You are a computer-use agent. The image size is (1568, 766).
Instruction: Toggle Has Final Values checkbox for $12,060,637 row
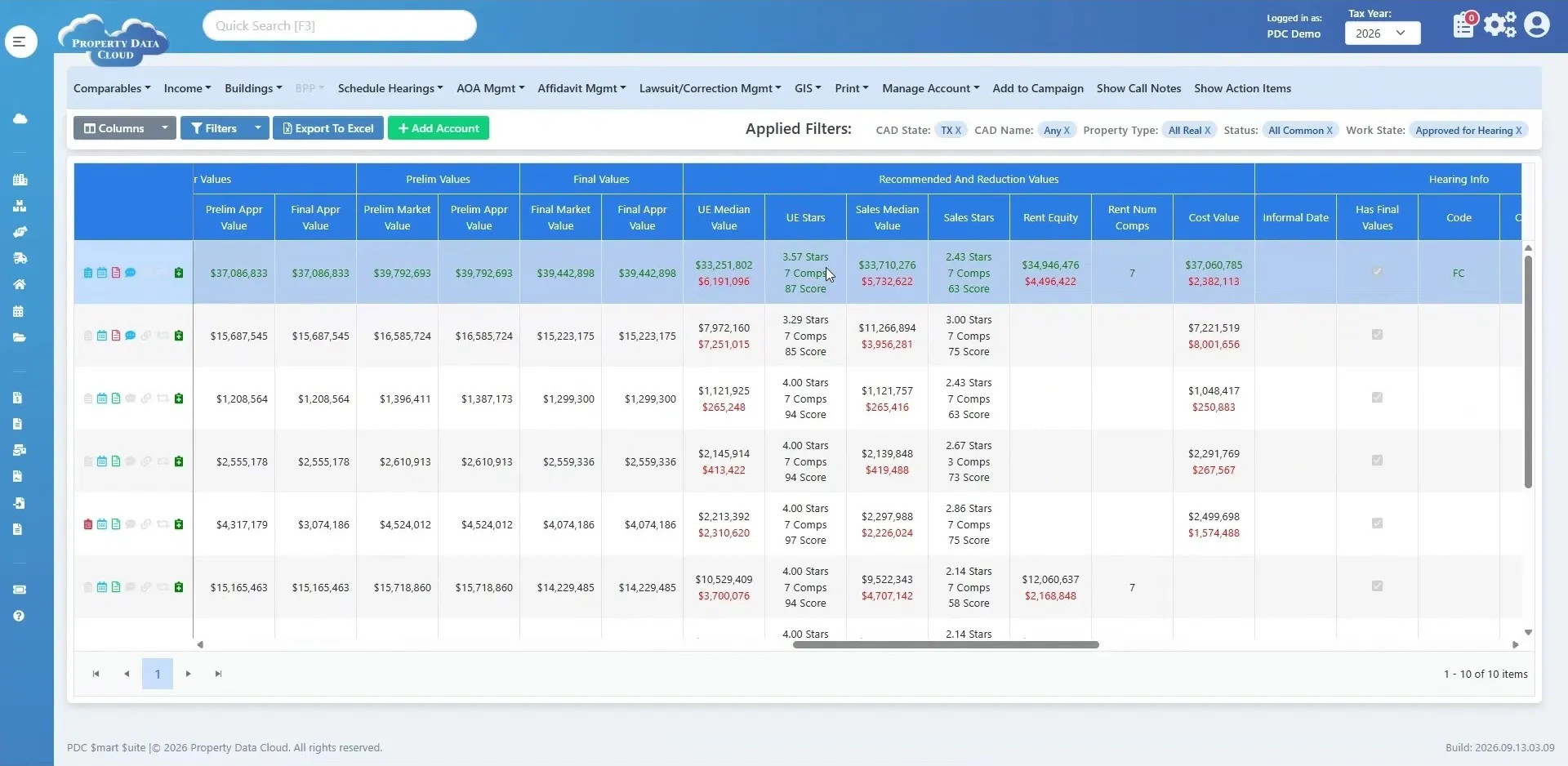(1377, 586)
